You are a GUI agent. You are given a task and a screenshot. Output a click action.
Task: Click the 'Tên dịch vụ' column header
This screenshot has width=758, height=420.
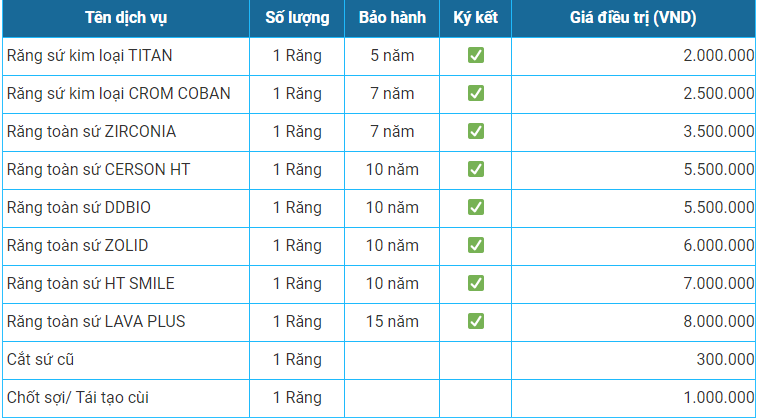click(x=126, y=18)
